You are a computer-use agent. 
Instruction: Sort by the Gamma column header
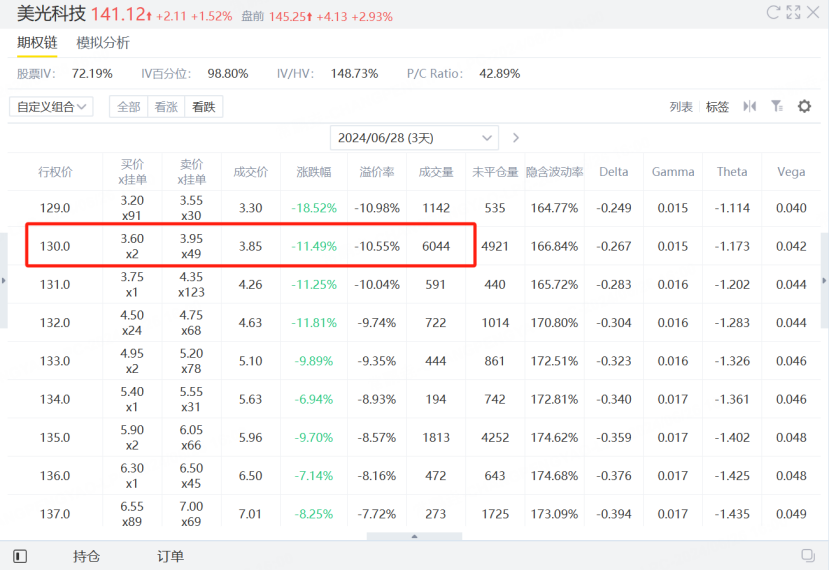click(x=673, y=172)
